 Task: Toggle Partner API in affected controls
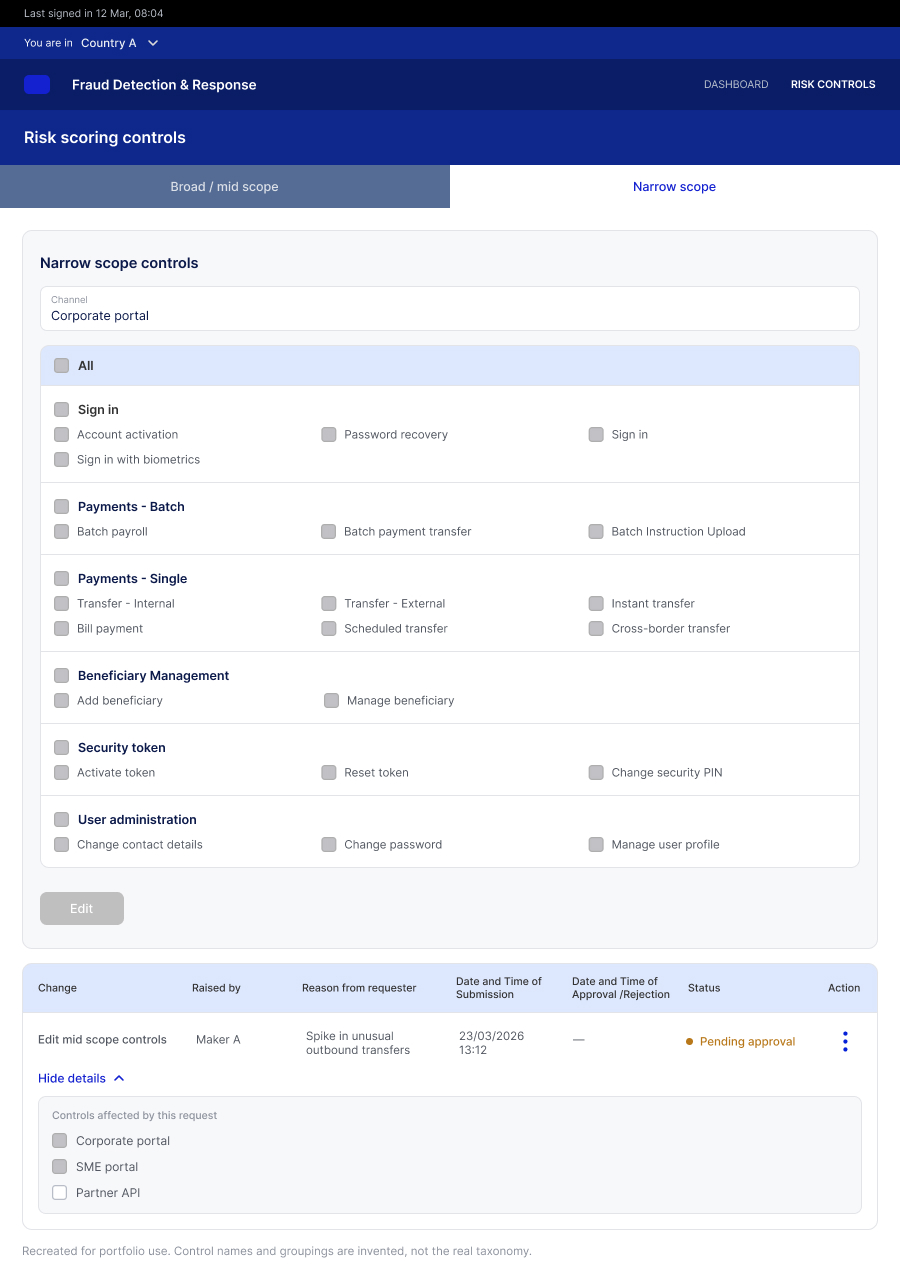[60, 1193]
